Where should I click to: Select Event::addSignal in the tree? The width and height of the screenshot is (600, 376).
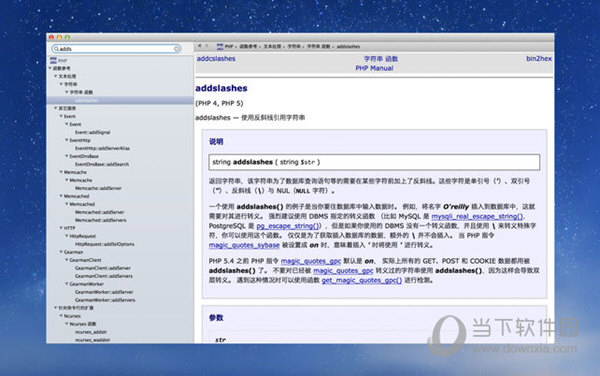(93, 132)
